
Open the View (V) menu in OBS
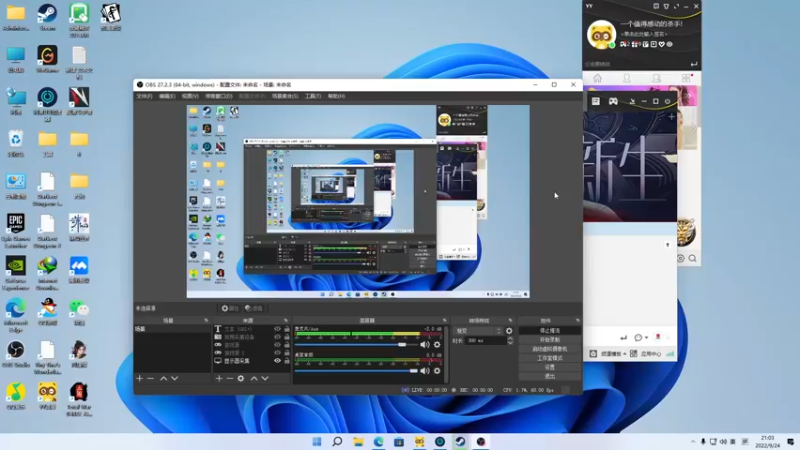[190, 96]
